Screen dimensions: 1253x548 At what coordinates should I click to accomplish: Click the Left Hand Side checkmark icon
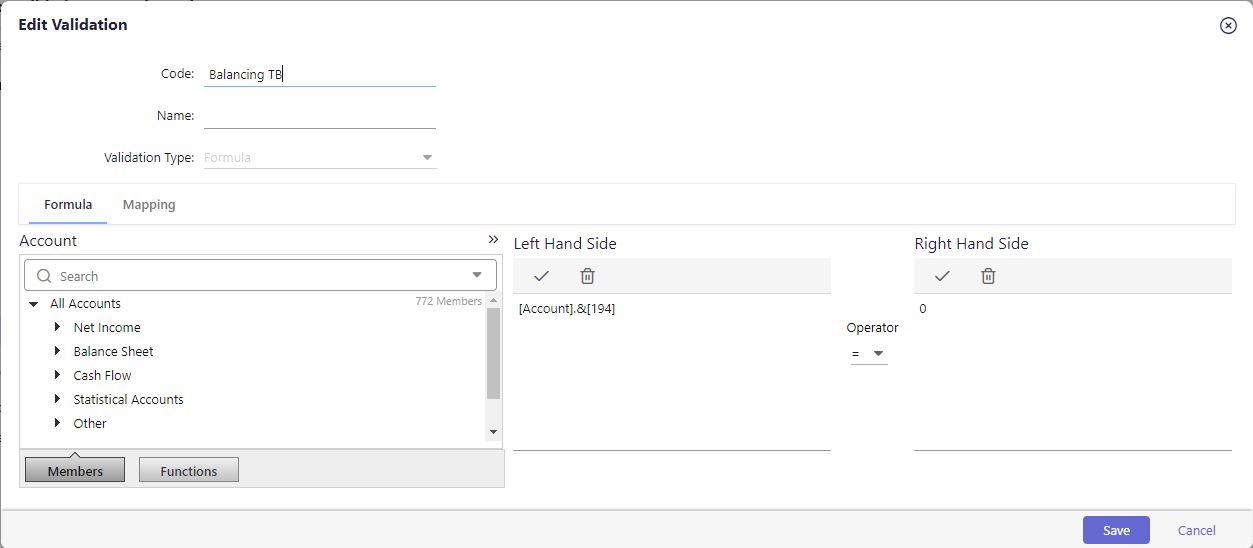click(x=542, y=276)
